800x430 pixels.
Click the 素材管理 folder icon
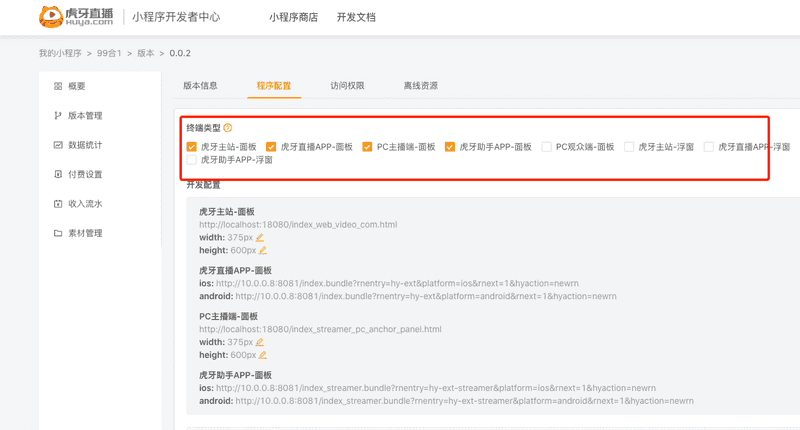coord(58,233)
